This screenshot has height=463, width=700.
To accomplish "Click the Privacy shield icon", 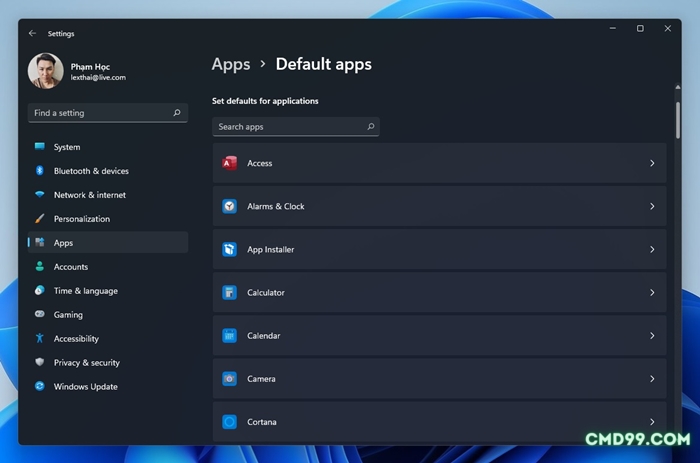I will (x=40, y=362).
